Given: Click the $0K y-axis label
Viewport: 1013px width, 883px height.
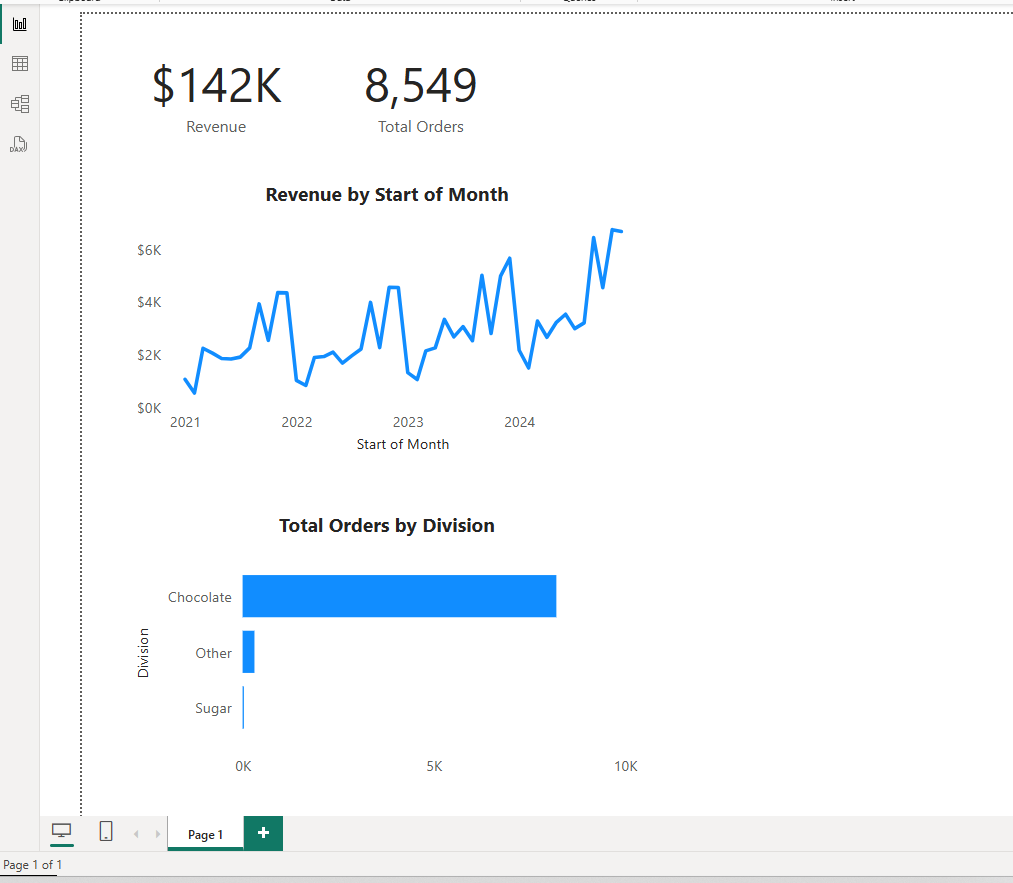Looking at the screenshot, I should (149, 408).
